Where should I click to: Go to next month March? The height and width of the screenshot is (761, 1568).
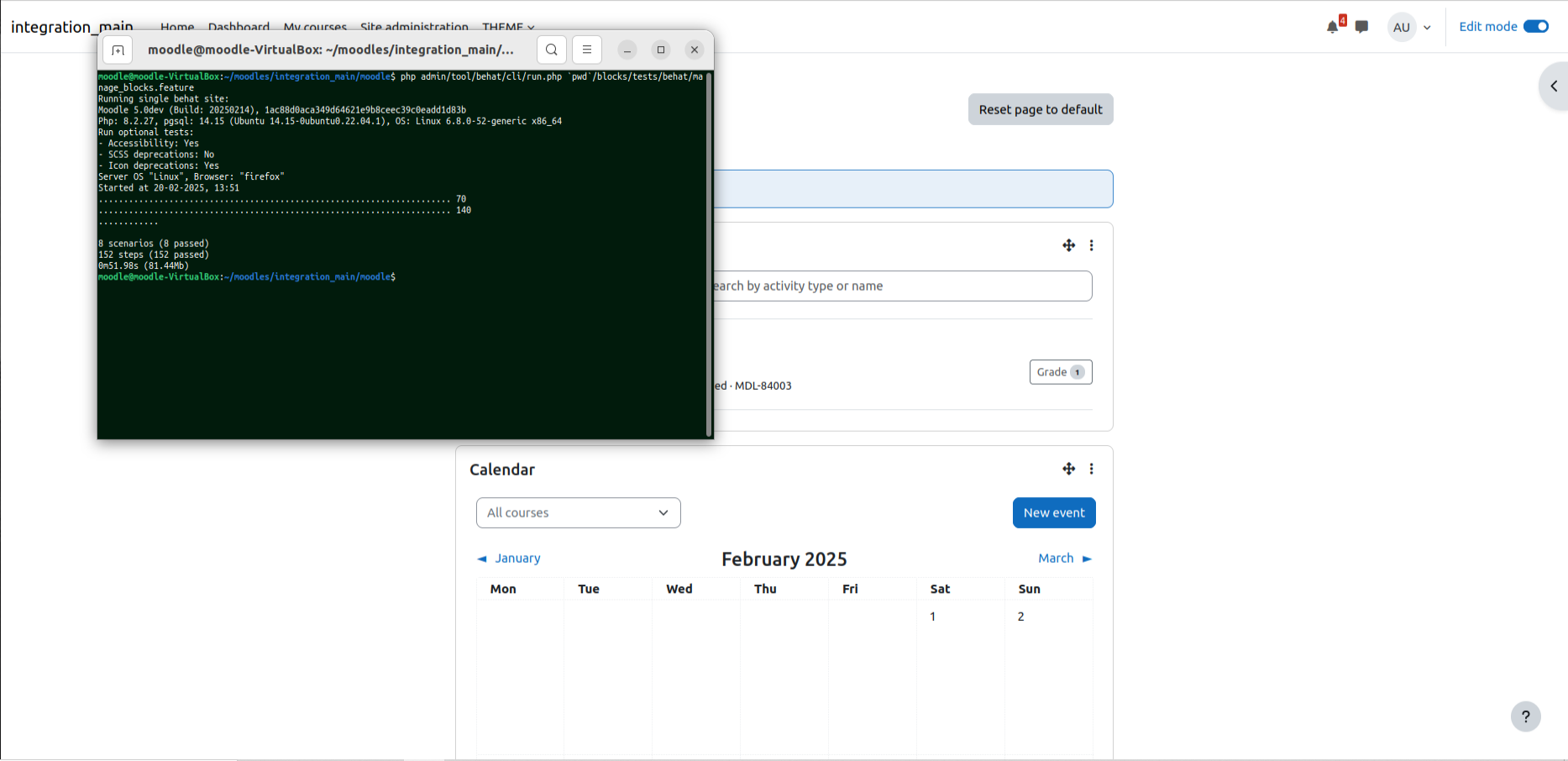(x=1065, y=559)
